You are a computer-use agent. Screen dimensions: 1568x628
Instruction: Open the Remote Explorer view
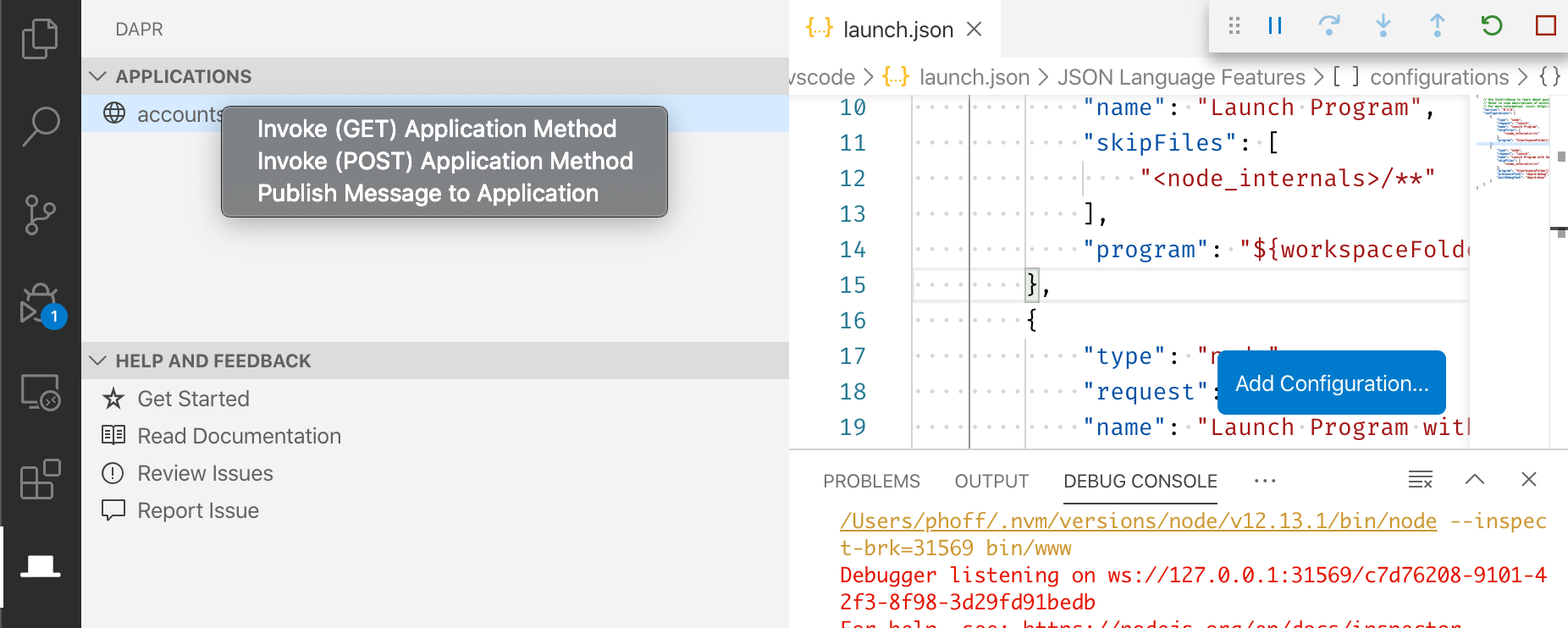(x=40, y=393)
